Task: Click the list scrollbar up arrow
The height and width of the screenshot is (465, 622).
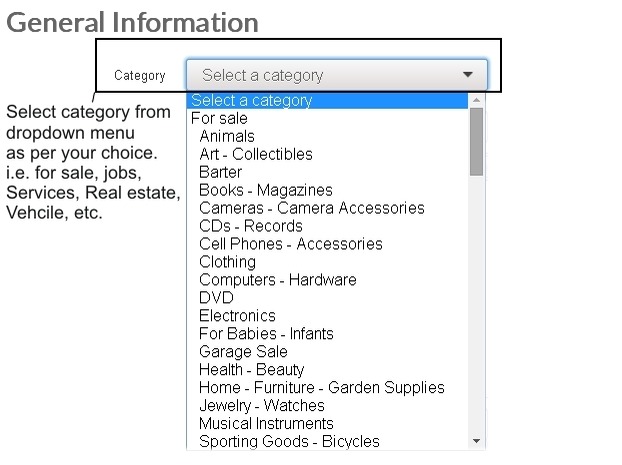Action: coord(477,100)
